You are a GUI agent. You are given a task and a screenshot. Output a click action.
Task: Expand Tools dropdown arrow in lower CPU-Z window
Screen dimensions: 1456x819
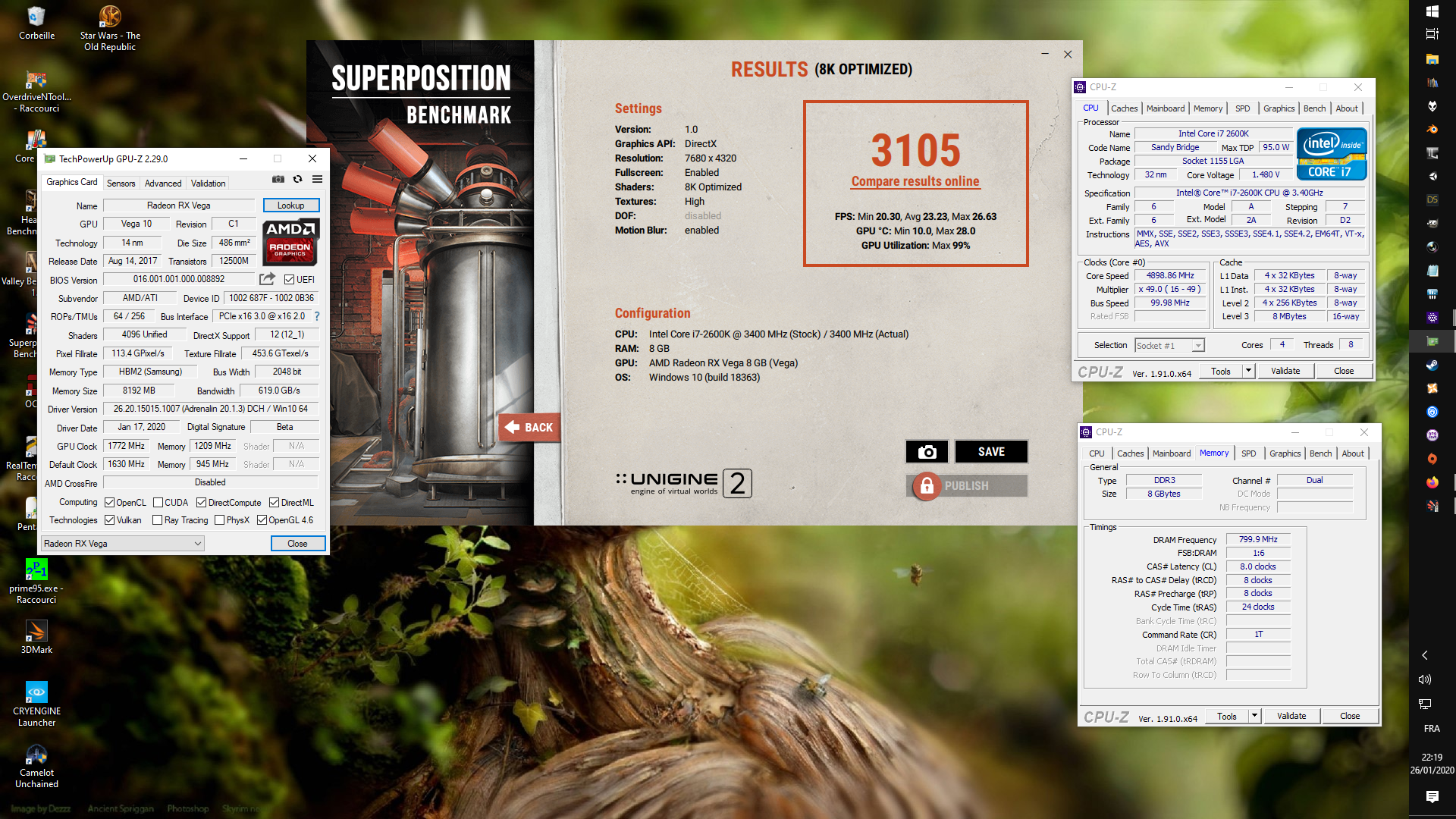(1254, 716)
